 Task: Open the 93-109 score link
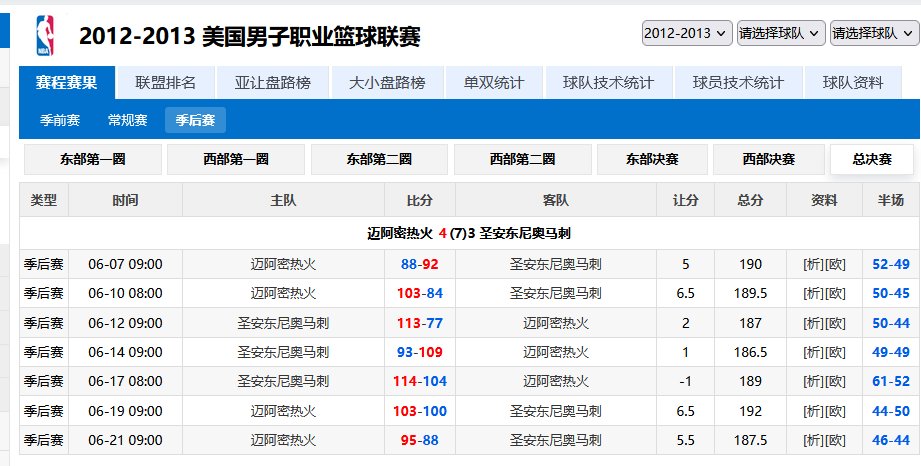(x=419, y=352)
